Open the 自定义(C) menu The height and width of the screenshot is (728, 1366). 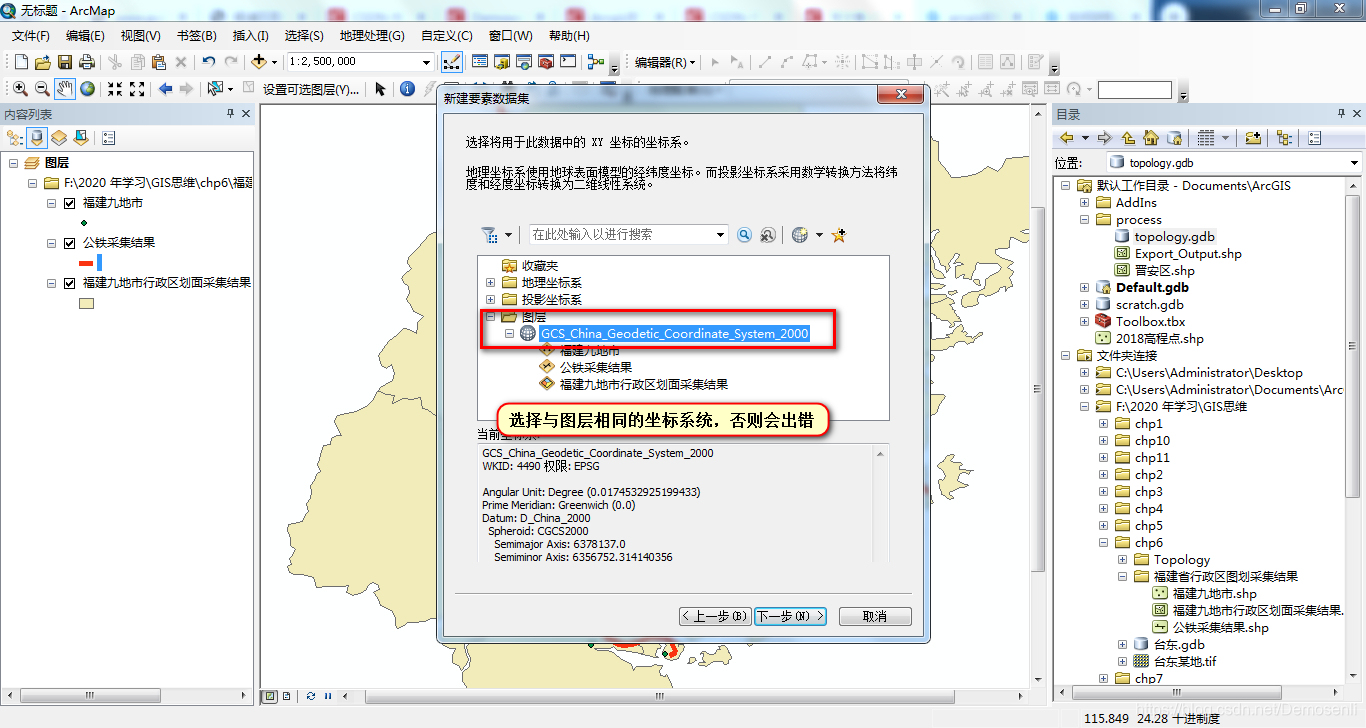pos(446,36)
